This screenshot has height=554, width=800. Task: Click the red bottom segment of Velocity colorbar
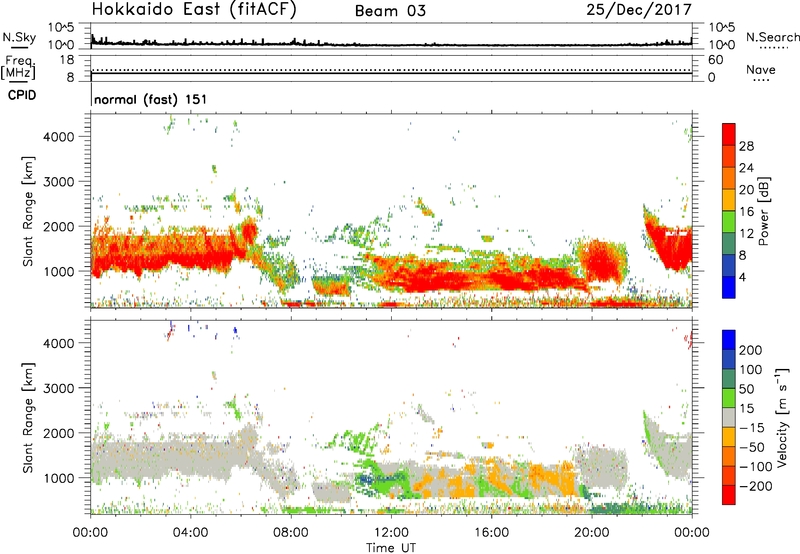pyautogui.click(x=729, y=495)
